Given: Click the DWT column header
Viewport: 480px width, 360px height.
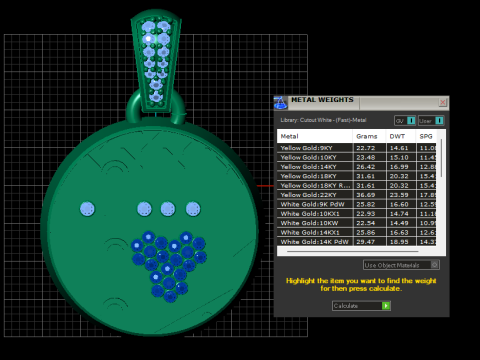Looking at the screenshot, I should (401, 136).
